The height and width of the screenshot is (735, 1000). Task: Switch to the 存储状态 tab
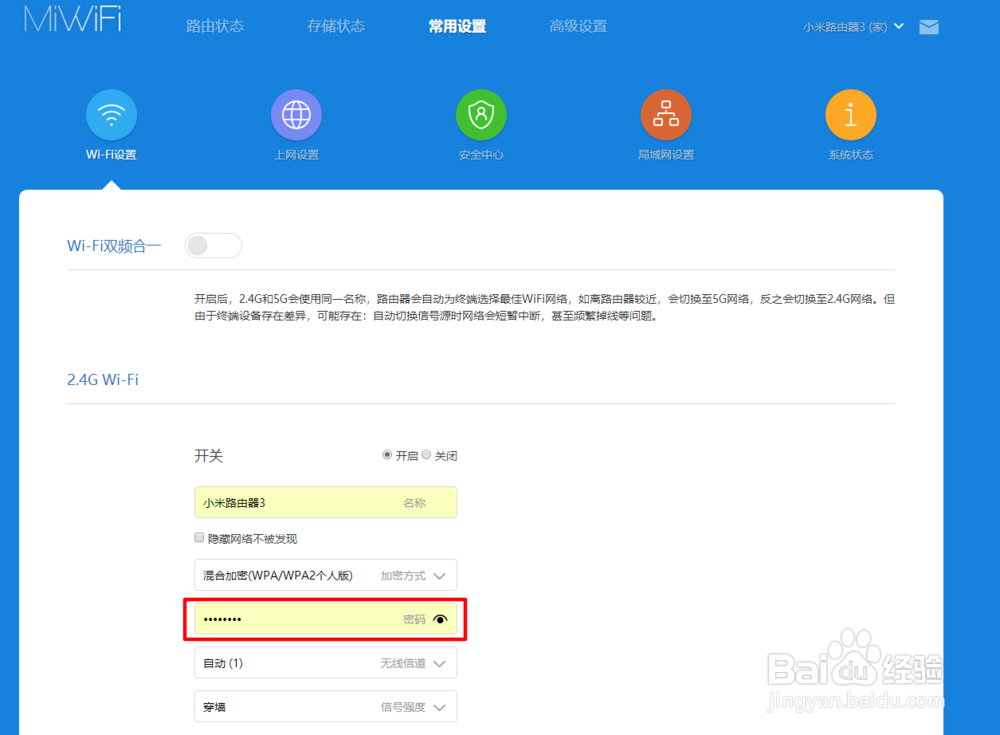point(336,26)
